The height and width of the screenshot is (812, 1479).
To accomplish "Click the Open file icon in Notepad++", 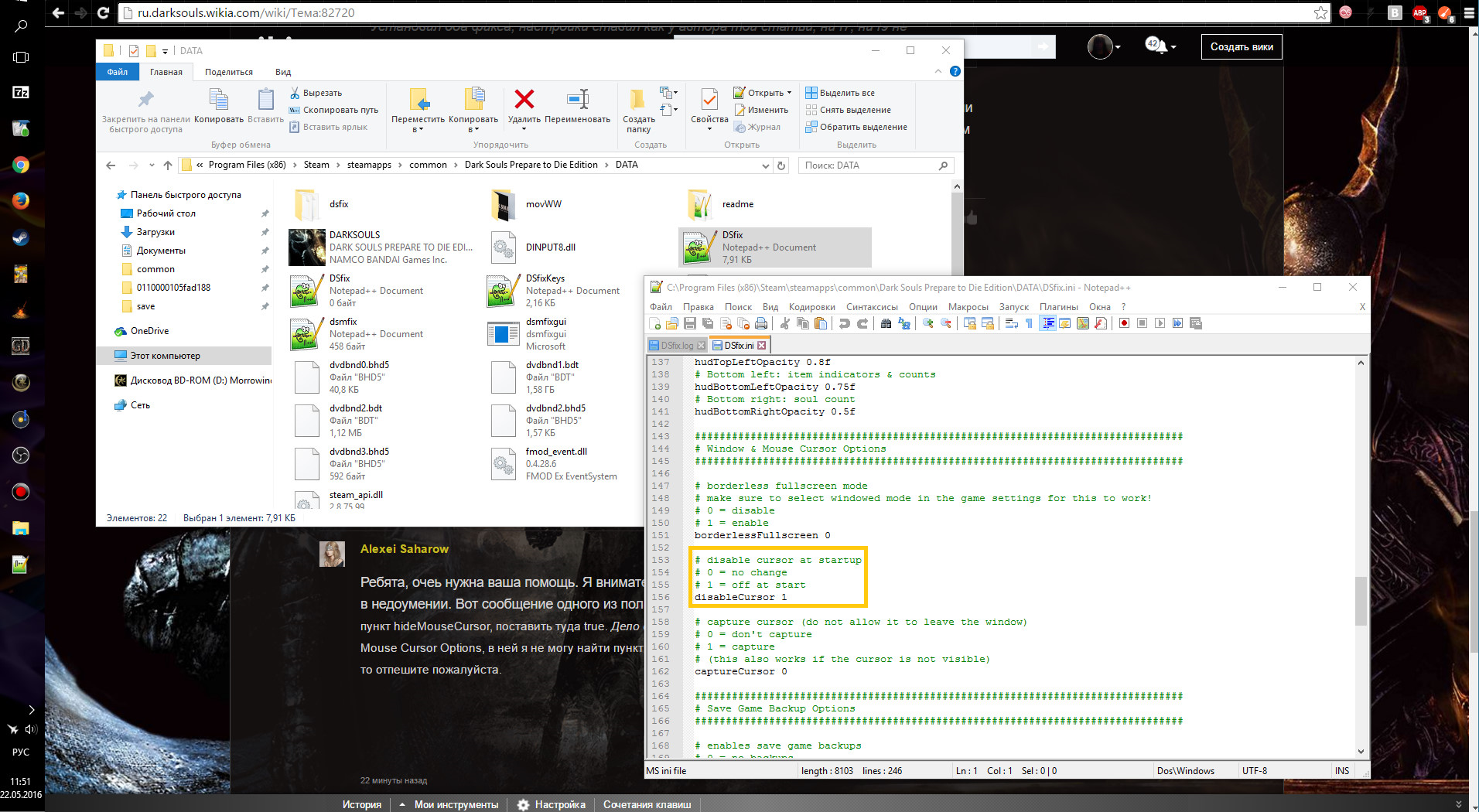I will [672, 323].
